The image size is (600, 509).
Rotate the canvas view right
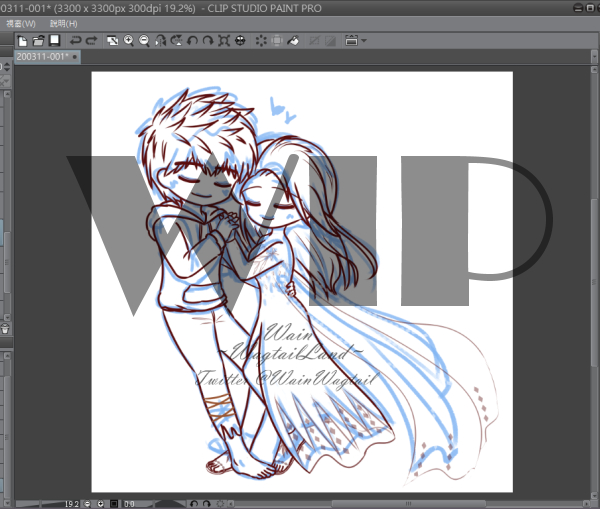point(207,41)
